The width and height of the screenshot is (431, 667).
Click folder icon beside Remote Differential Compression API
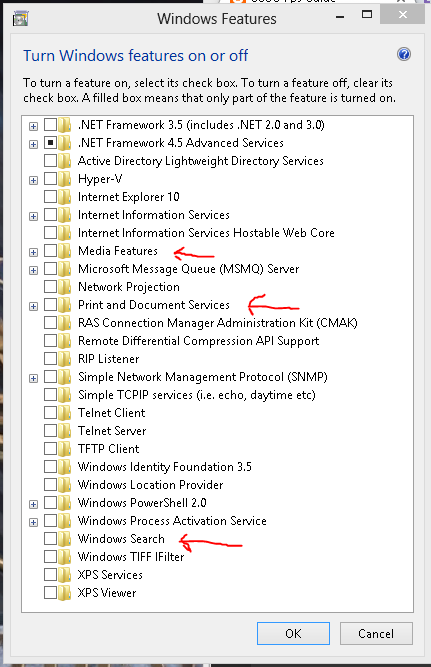(65, 341)
